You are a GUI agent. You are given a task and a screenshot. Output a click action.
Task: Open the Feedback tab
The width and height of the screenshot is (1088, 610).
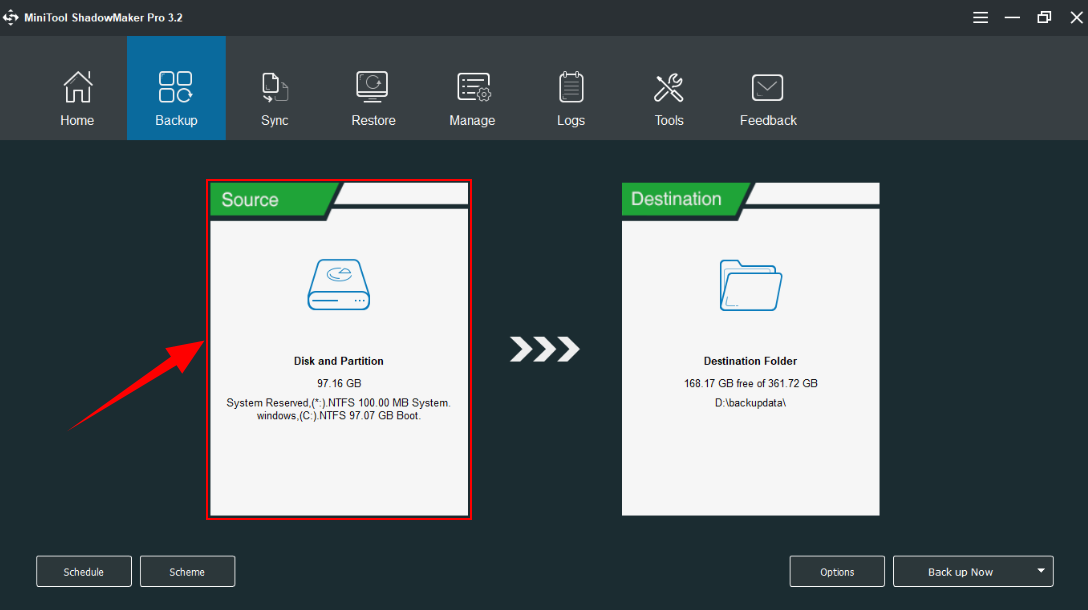[768, 88]
